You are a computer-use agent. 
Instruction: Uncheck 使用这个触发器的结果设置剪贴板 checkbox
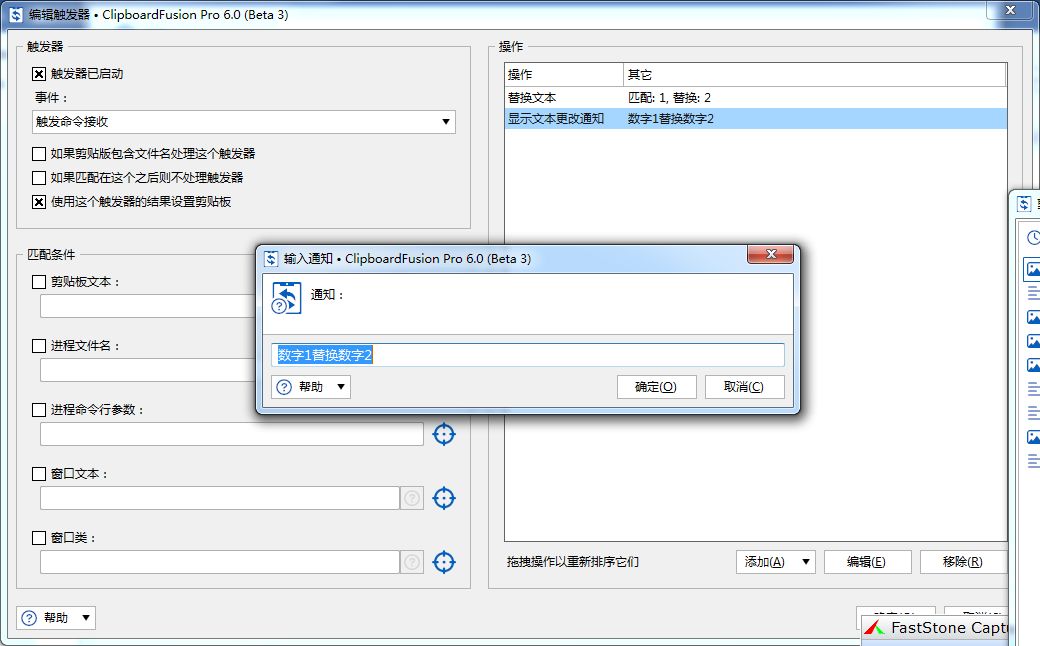39,202
